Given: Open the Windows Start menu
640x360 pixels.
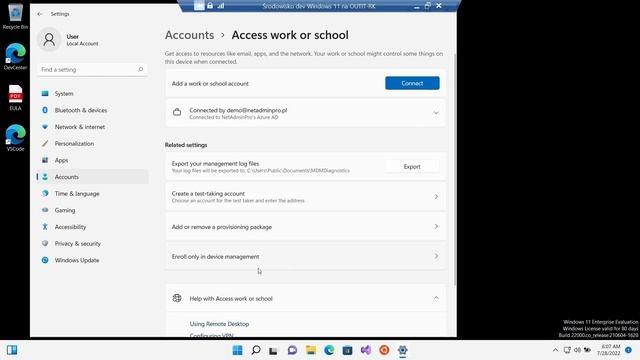Looking at the screenshot, I should pyautogui.click(x=237, y=350).
